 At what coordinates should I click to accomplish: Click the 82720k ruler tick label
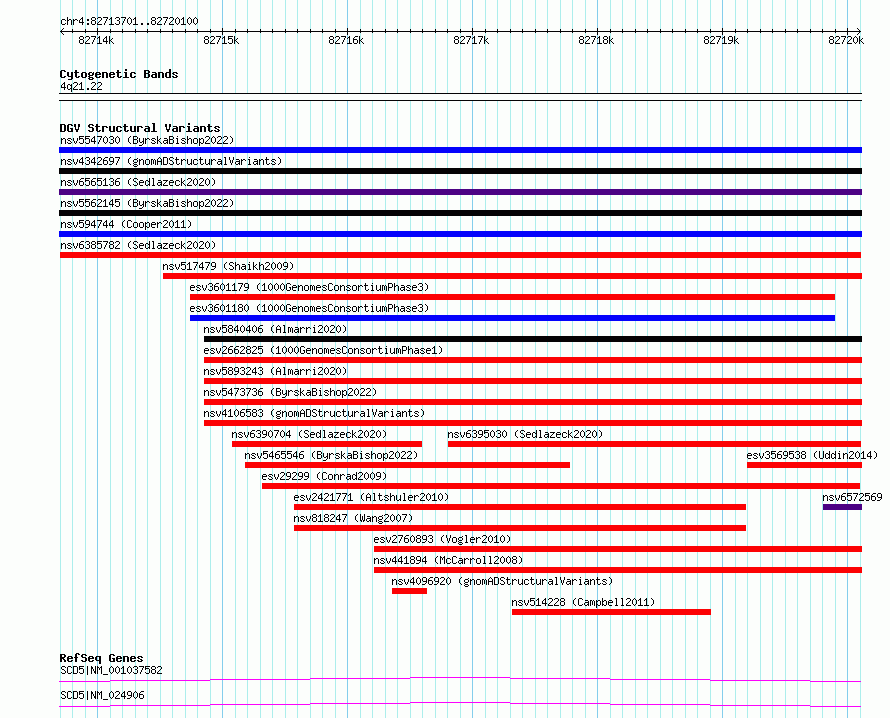tap(846, 40)
